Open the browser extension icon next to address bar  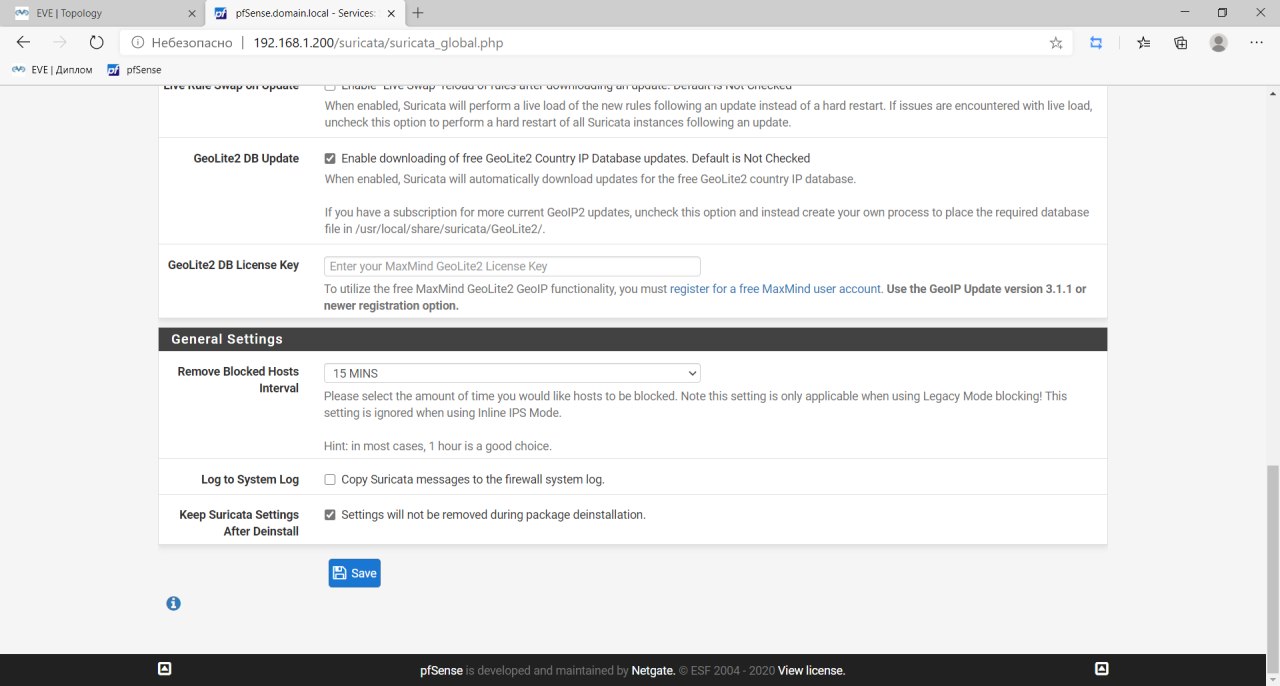[x=1096, y=43]
